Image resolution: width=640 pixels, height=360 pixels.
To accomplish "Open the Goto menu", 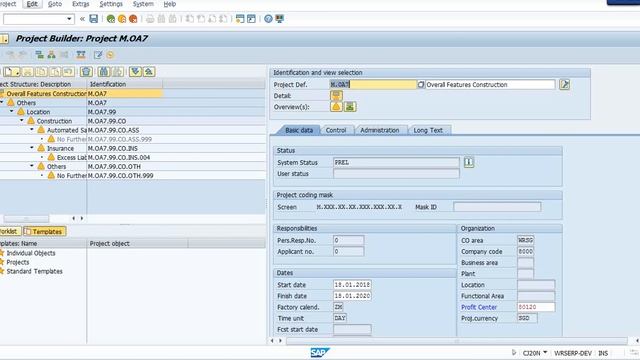I will coord(55,4).
